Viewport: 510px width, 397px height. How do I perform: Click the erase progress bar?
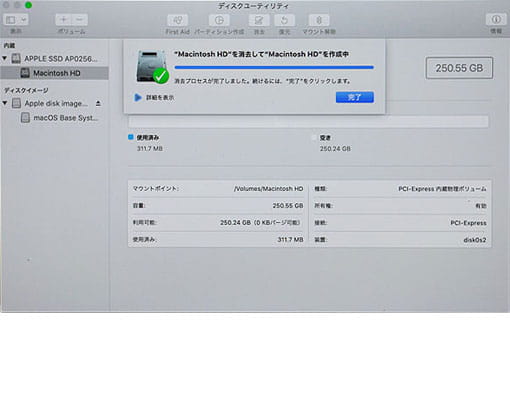274,67
